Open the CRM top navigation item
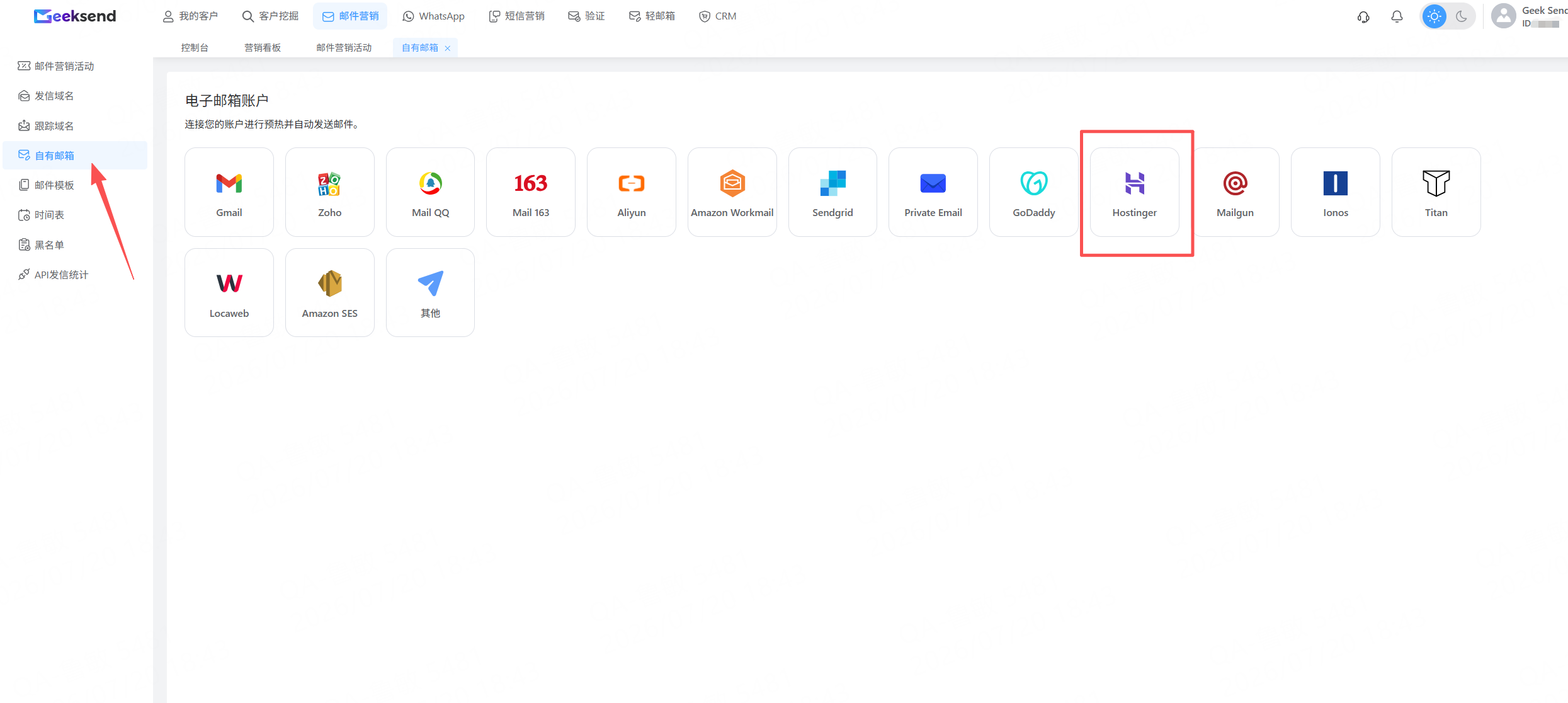The image size is (1568, 703). [717, 16]
